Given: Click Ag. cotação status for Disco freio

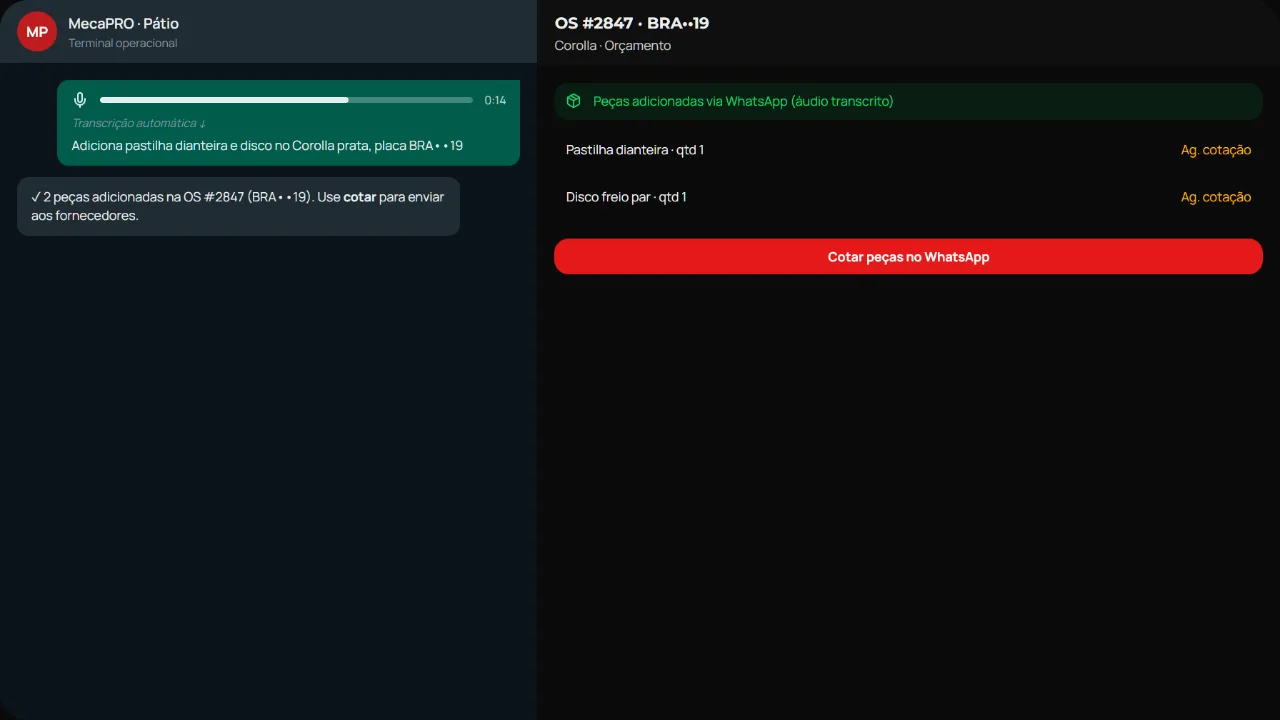Looking at the screenshot, I should (1216, 197).
